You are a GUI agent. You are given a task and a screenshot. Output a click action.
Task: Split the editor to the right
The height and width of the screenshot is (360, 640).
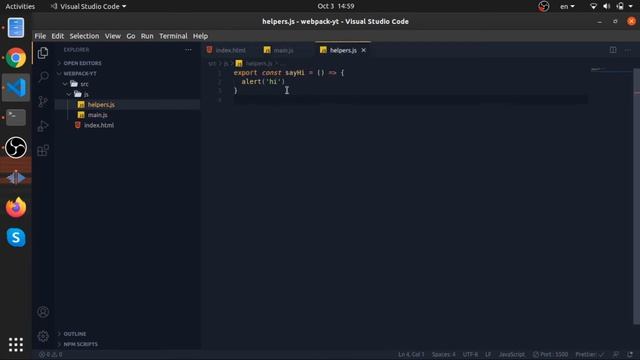[x=613, y=50]
